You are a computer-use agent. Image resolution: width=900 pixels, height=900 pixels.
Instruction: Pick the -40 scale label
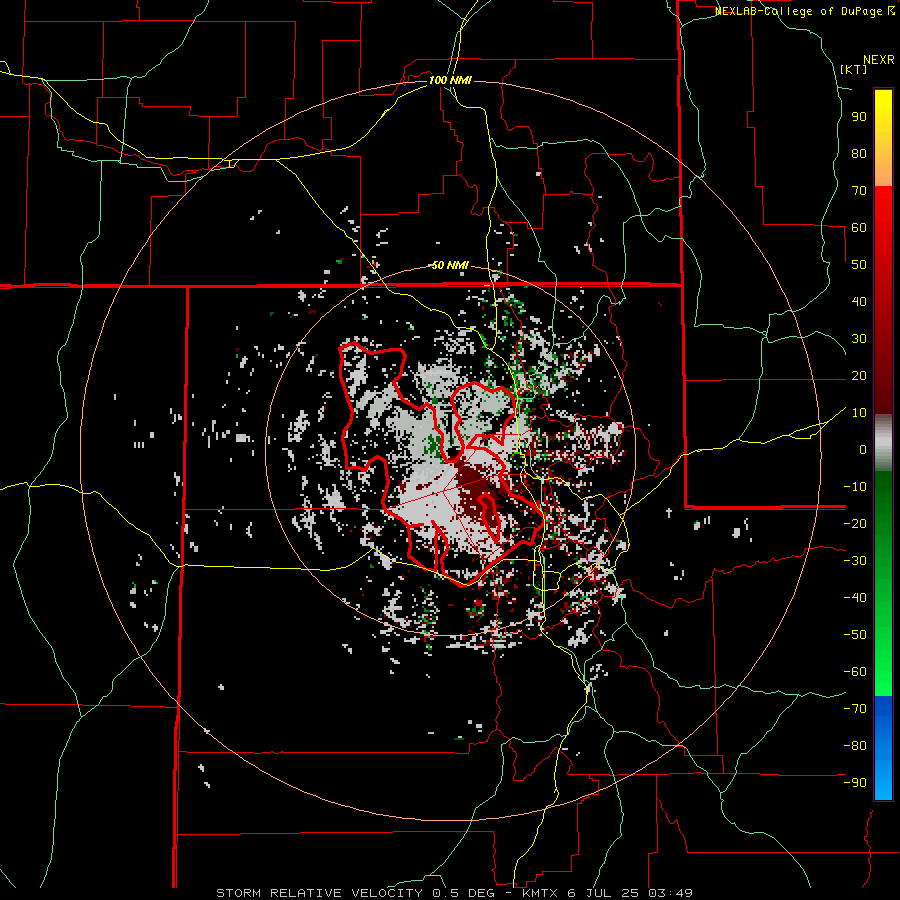pyautogui.click(x=855, y=598)
